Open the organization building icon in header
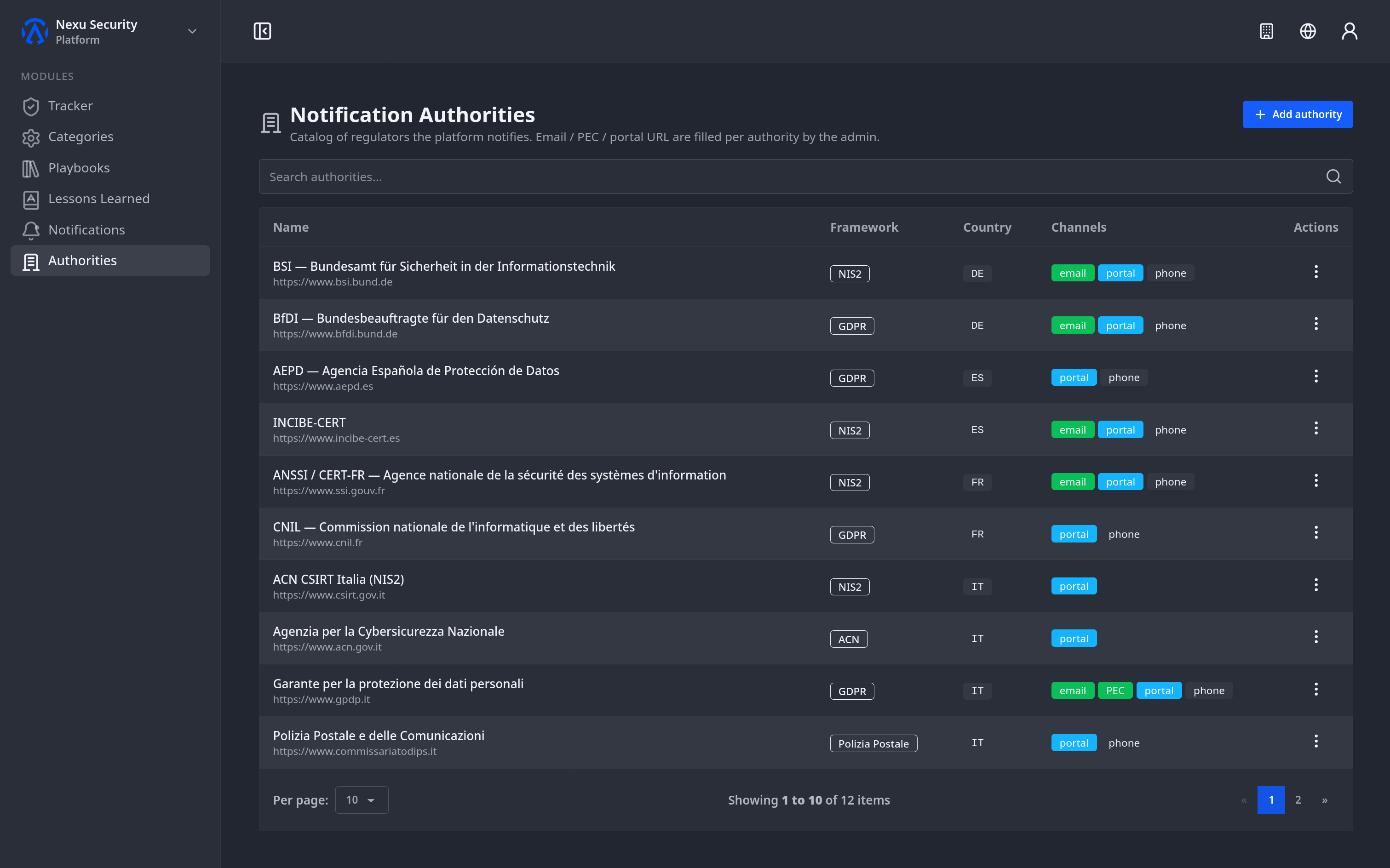The image size is (1390, 868). pyautogui.click(x=1267, y=31)
